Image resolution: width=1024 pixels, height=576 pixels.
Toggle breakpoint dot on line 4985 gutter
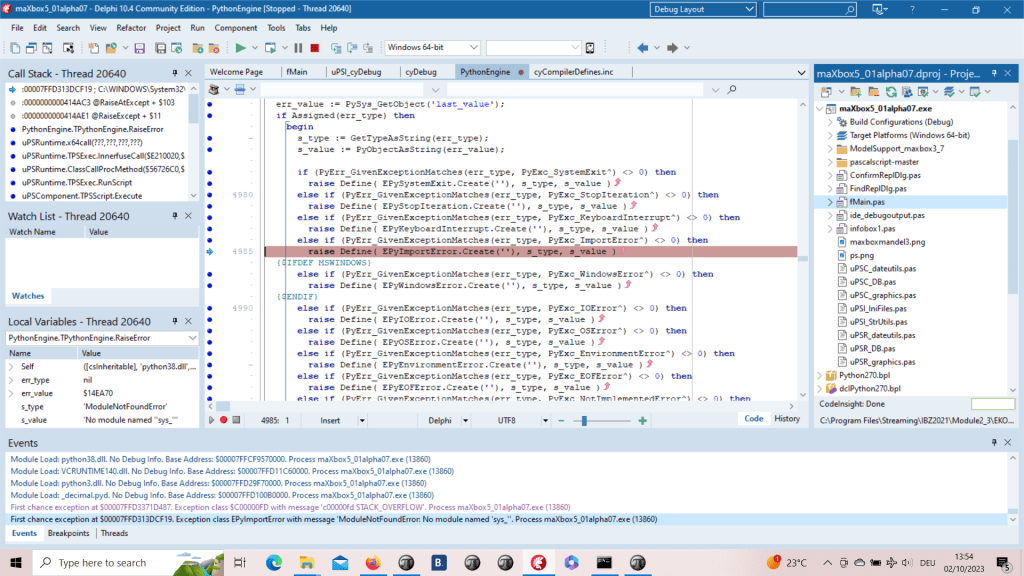coord(209,252)
